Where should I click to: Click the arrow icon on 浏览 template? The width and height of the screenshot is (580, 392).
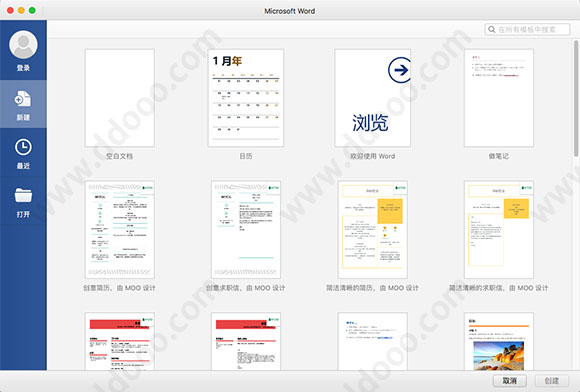[400, 70]
